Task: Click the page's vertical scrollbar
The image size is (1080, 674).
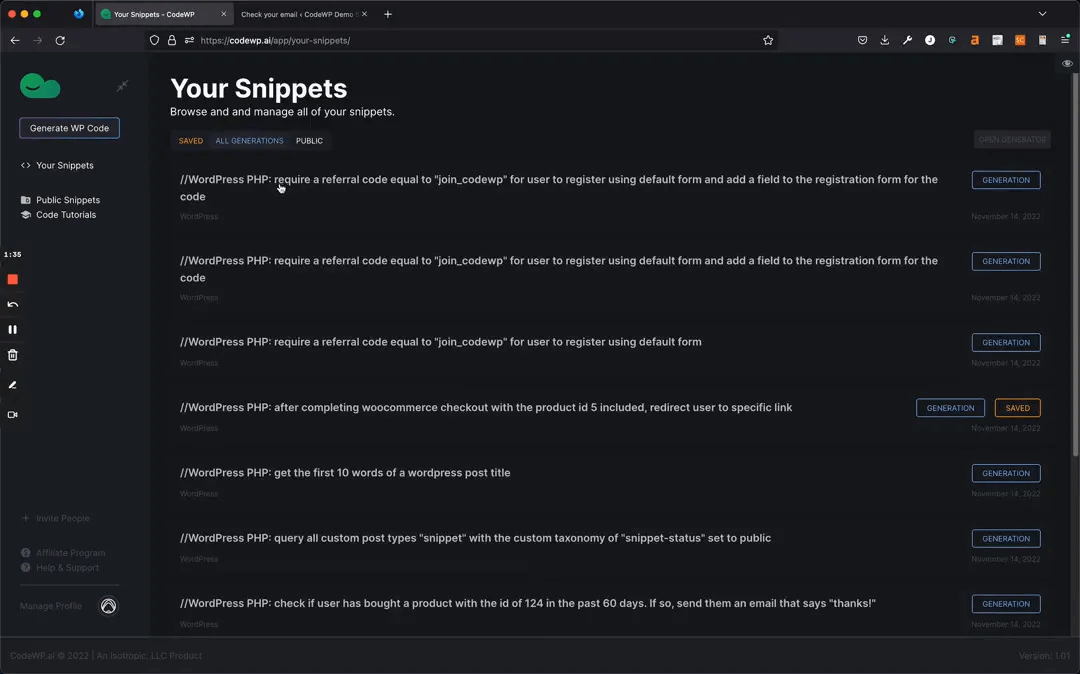Action: pos(1075,250)
